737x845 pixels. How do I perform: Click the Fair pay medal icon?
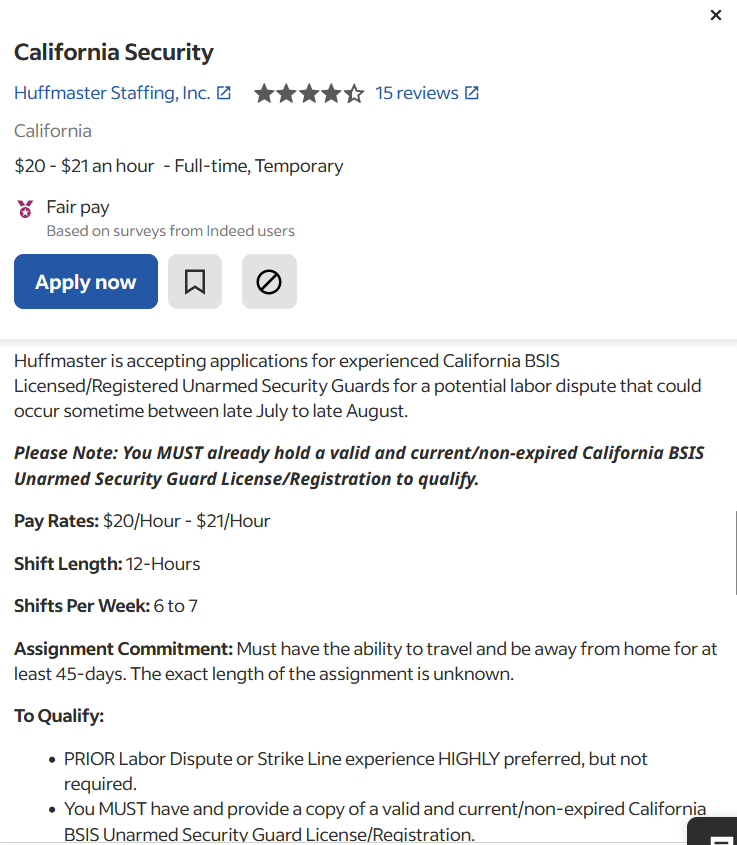point(25,209)
